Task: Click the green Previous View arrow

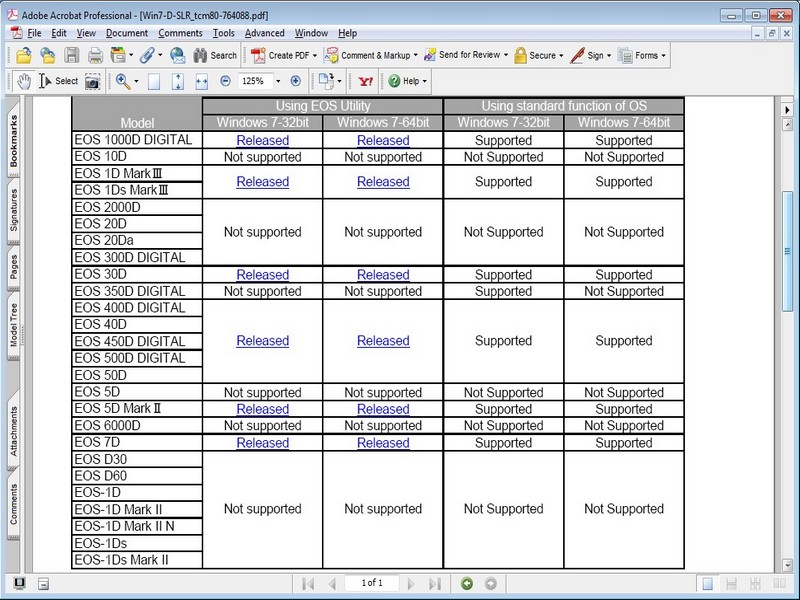Action: 466,583
